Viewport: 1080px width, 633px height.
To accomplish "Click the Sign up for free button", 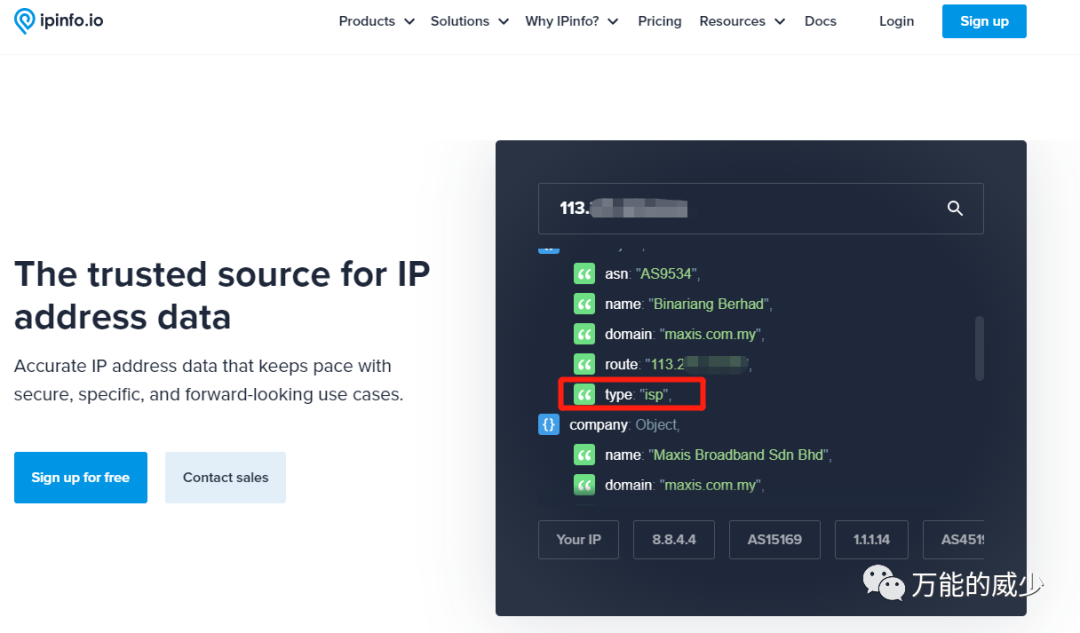I will pos(81,477).
